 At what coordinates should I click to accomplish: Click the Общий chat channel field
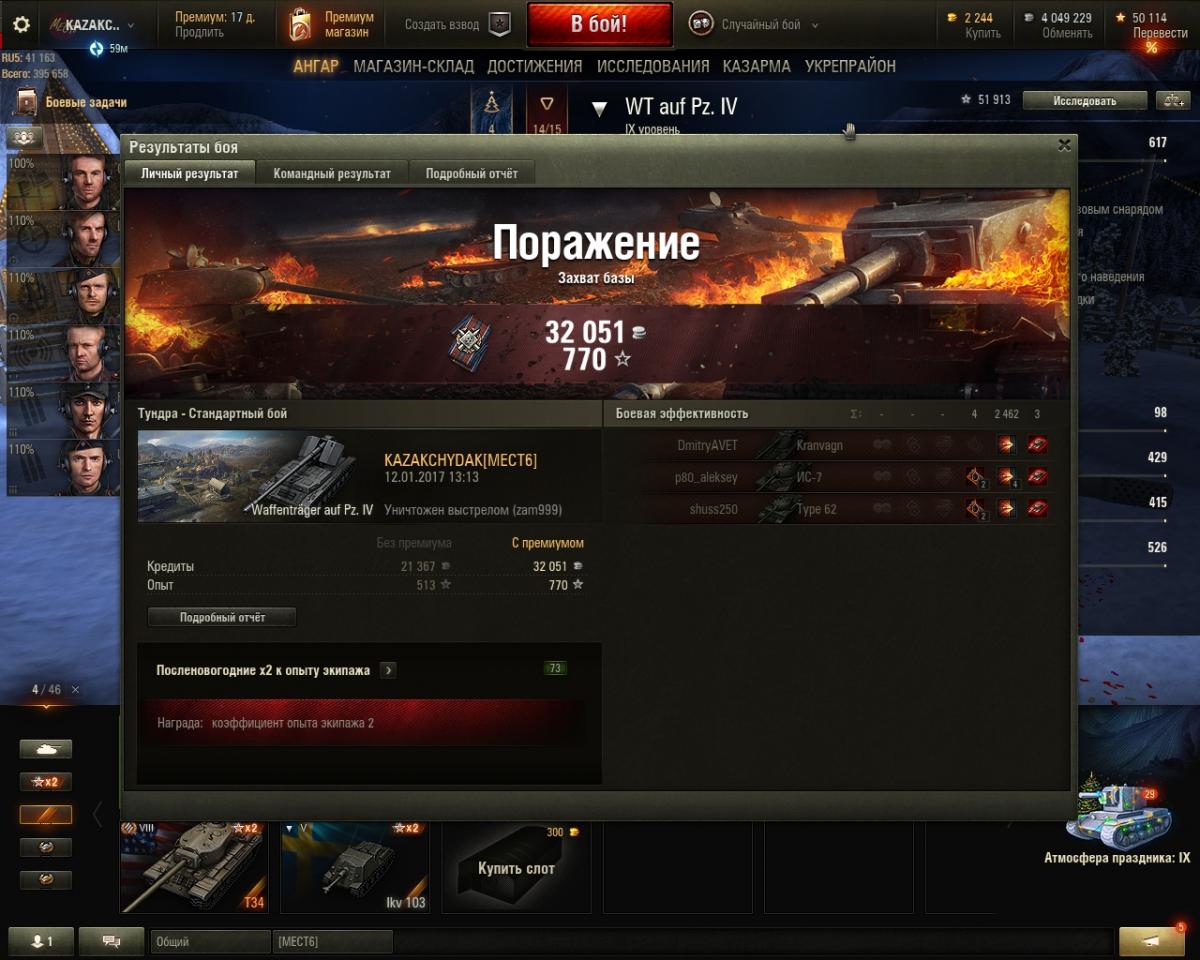[x=210, y=941]
